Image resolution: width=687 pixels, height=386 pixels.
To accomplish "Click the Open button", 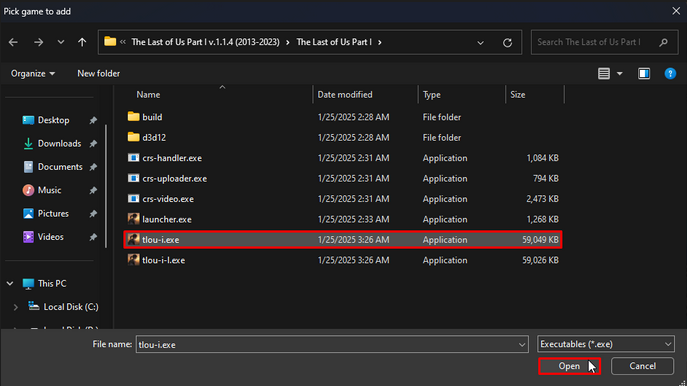I will tap(569, 366).
